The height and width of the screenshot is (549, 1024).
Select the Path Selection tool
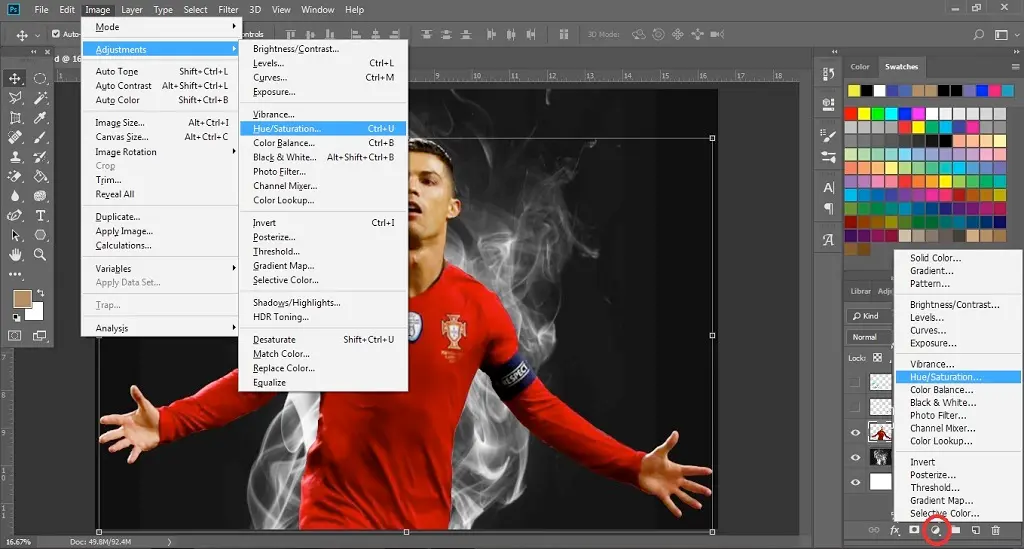14,235
